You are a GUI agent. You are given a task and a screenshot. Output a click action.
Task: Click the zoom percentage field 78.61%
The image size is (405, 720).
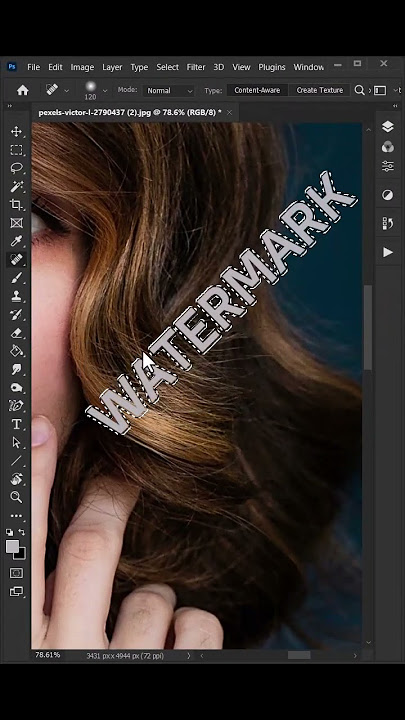(48, 655)
